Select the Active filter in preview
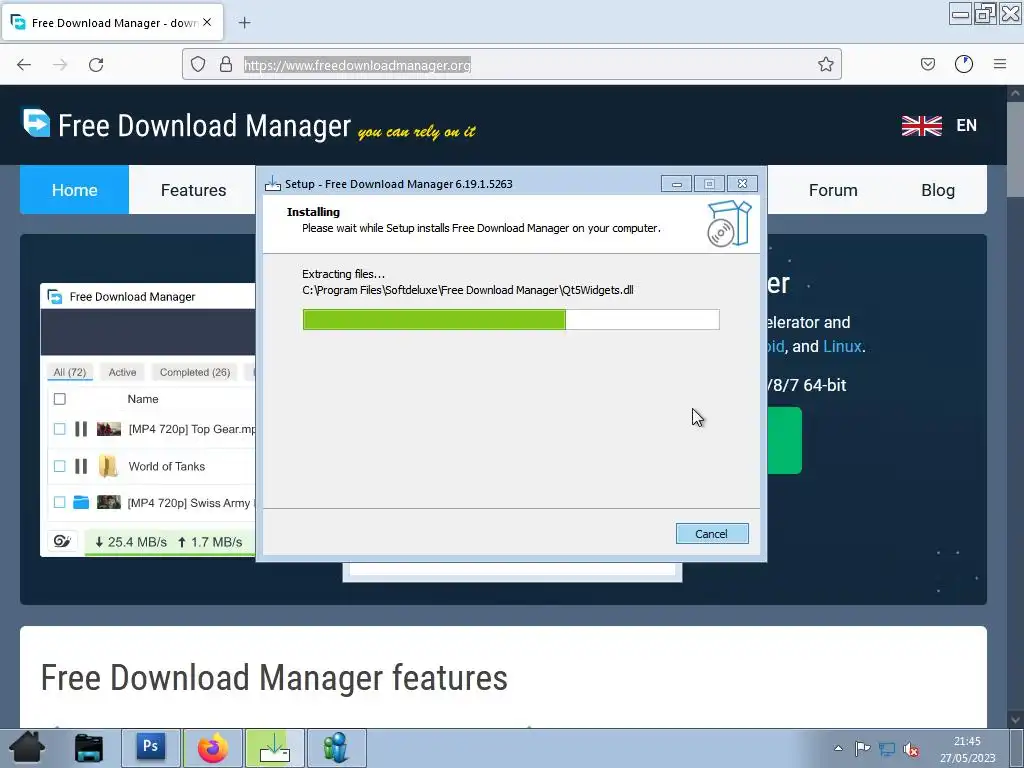This screenshot has height=768, width=1024. [x=122, y=372]
